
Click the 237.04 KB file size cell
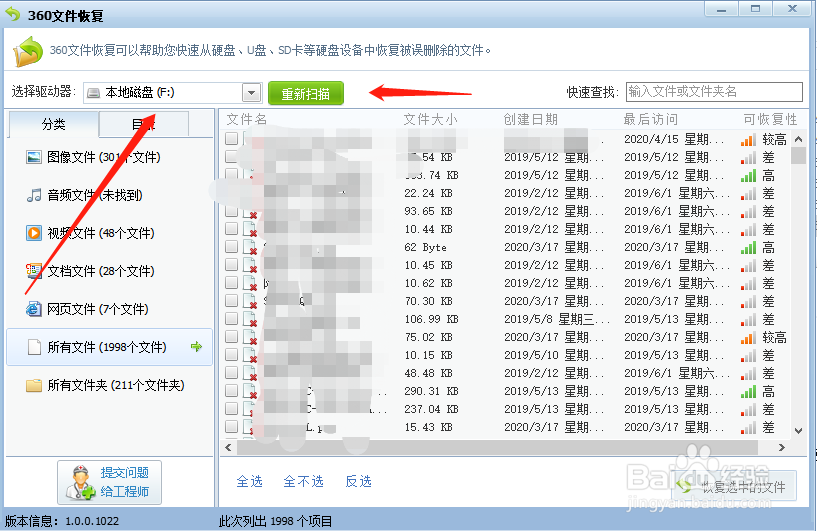click(x=431, y=409)
